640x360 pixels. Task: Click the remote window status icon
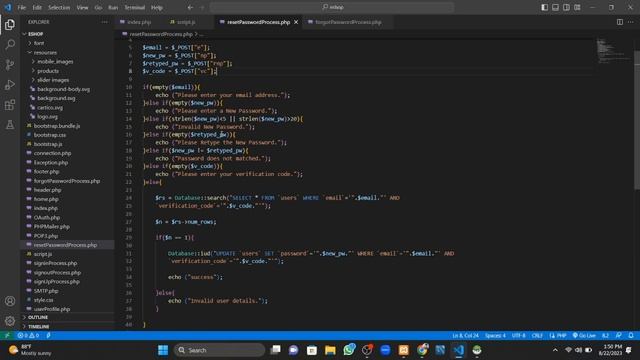[x=7, y=335]
